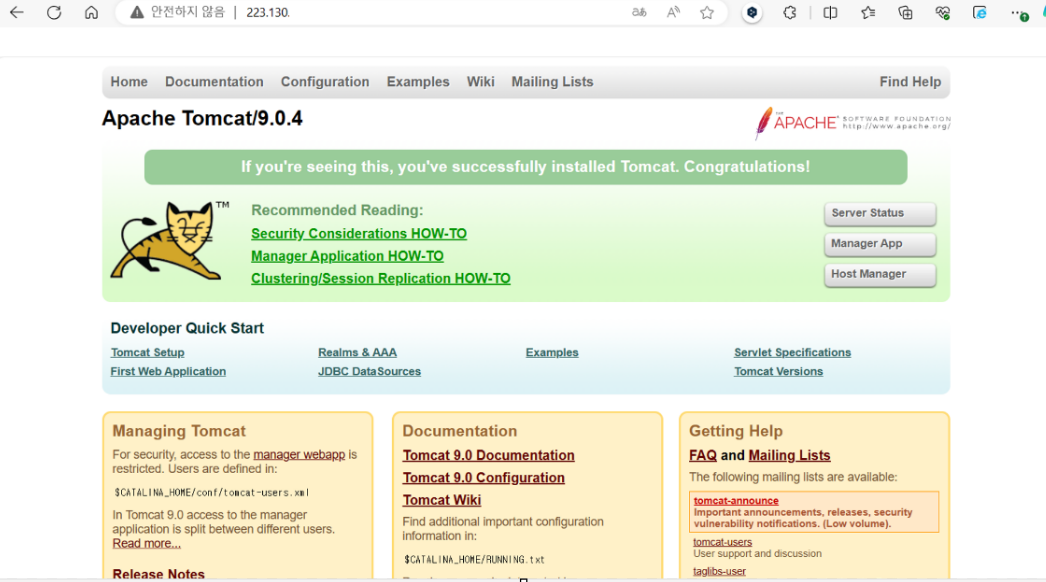Activate the read aloud icon
Image resolution: width=1046 pixels, height=582 pixels.
tap(673, 12)
